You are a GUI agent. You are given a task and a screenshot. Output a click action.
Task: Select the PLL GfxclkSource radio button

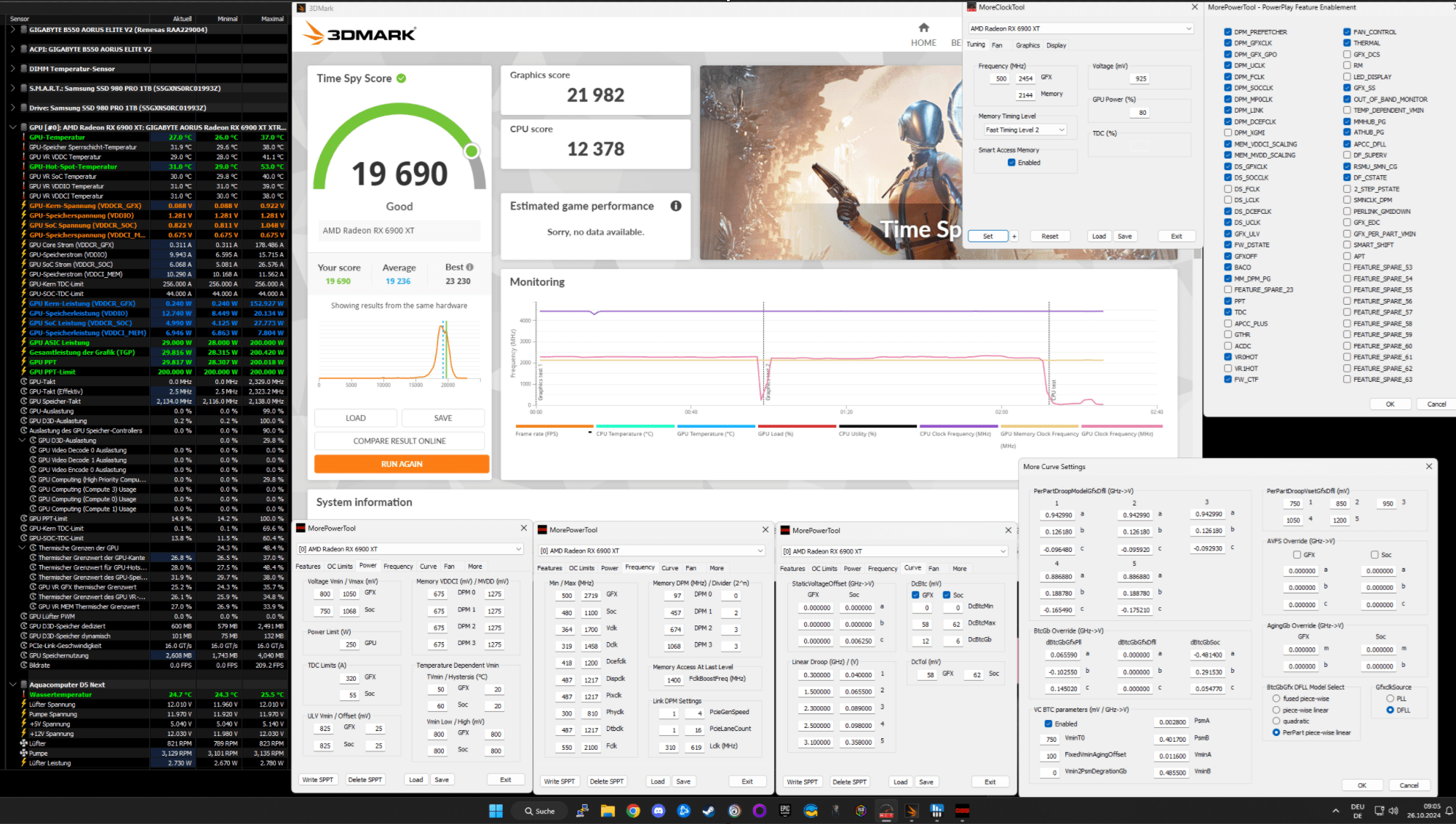pyautogui.click(x=1390, y=698)
